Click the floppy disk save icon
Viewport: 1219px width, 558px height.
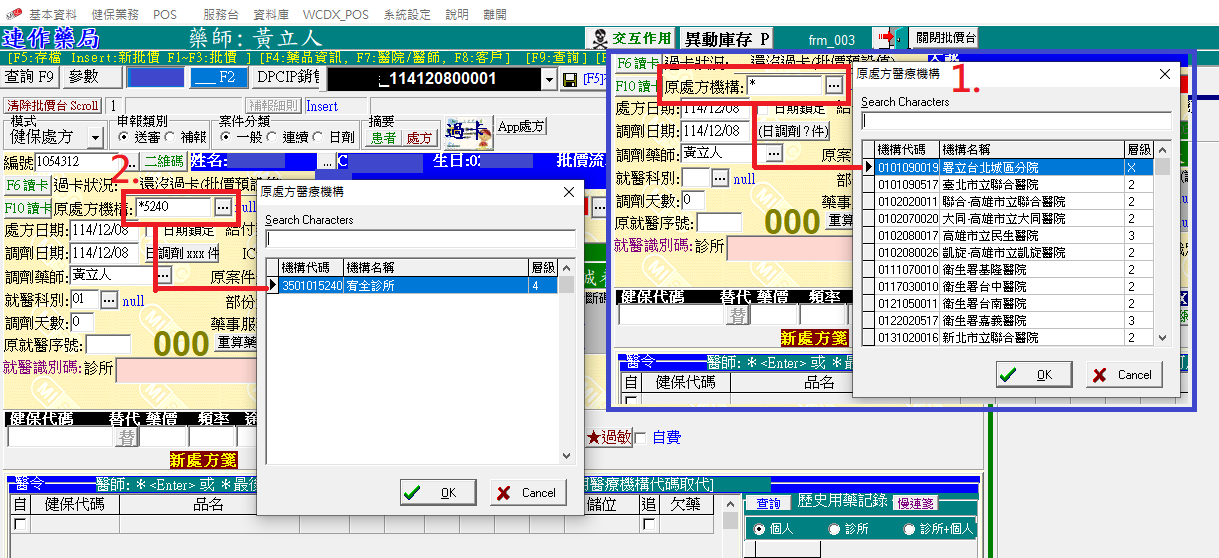coord(570,79)
